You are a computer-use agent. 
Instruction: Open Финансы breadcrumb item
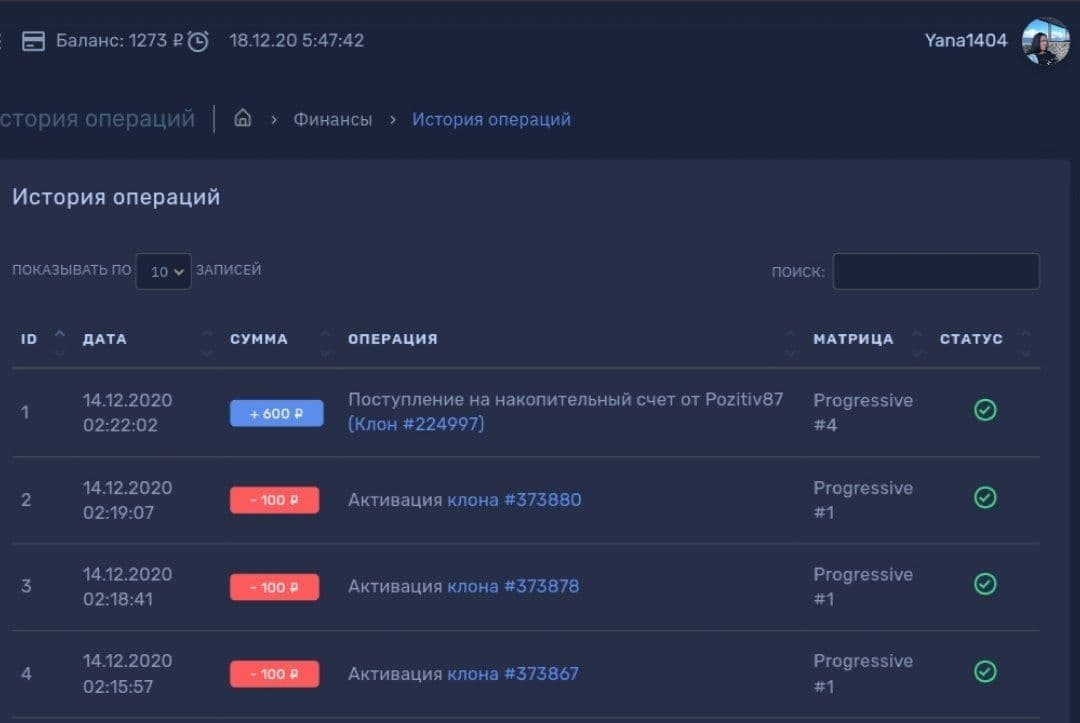[332, 119]
